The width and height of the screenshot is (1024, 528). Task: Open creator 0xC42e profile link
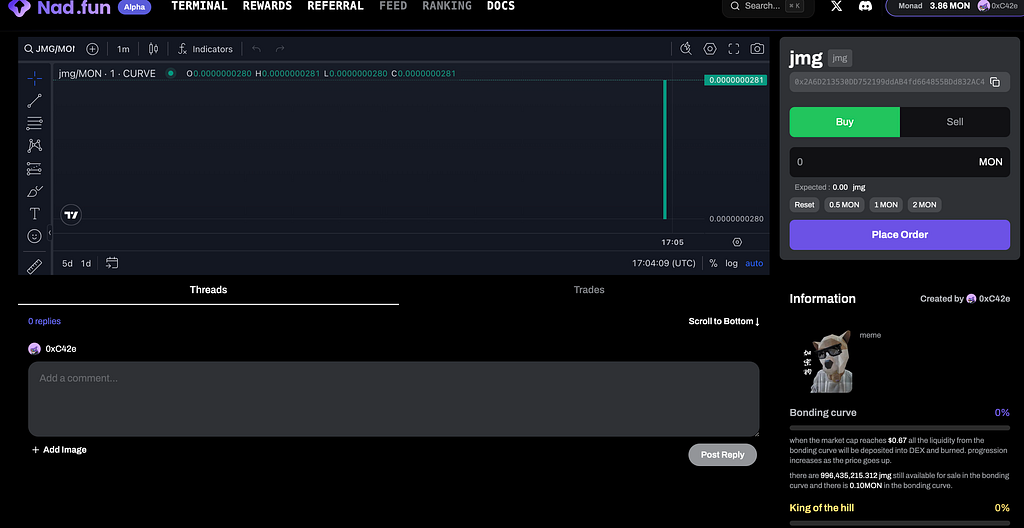click(989, 299)
